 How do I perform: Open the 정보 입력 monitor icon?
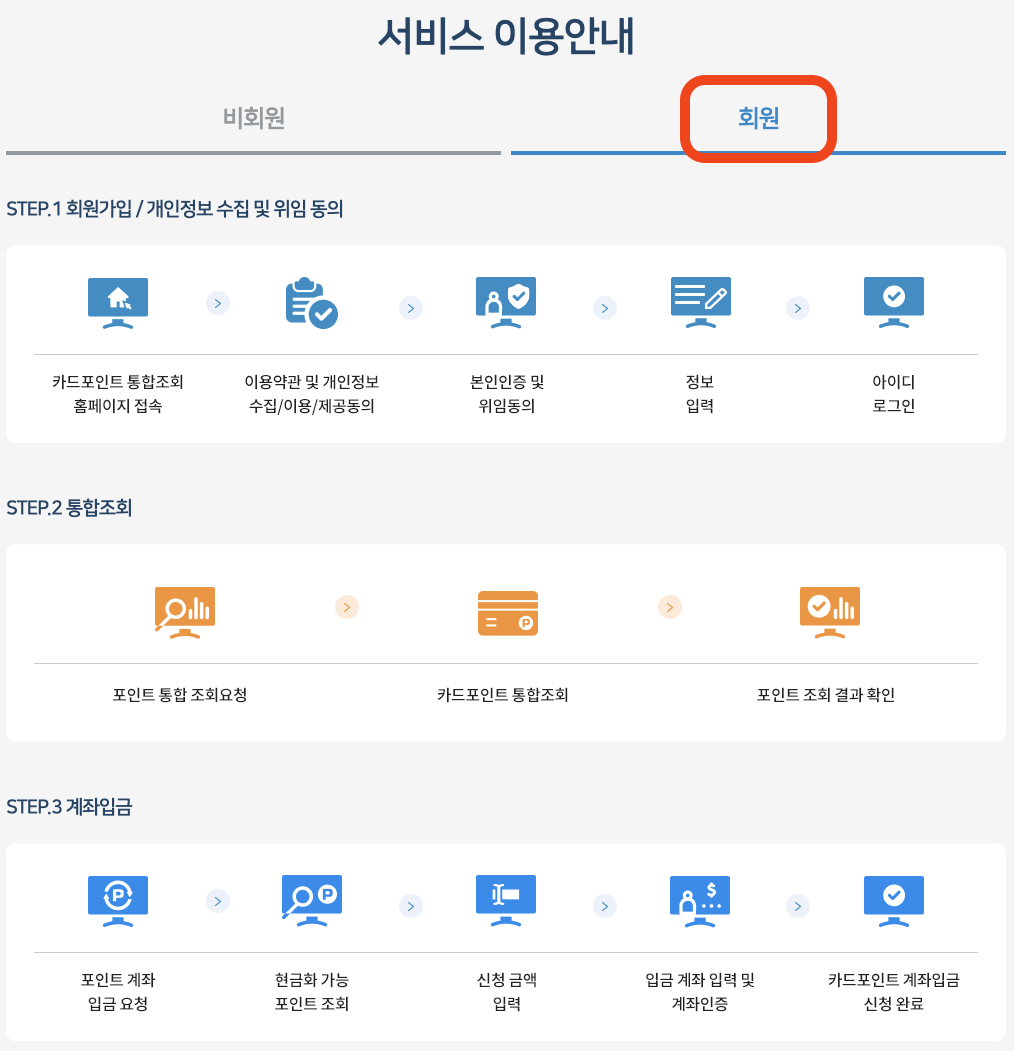tap(699, 302)
